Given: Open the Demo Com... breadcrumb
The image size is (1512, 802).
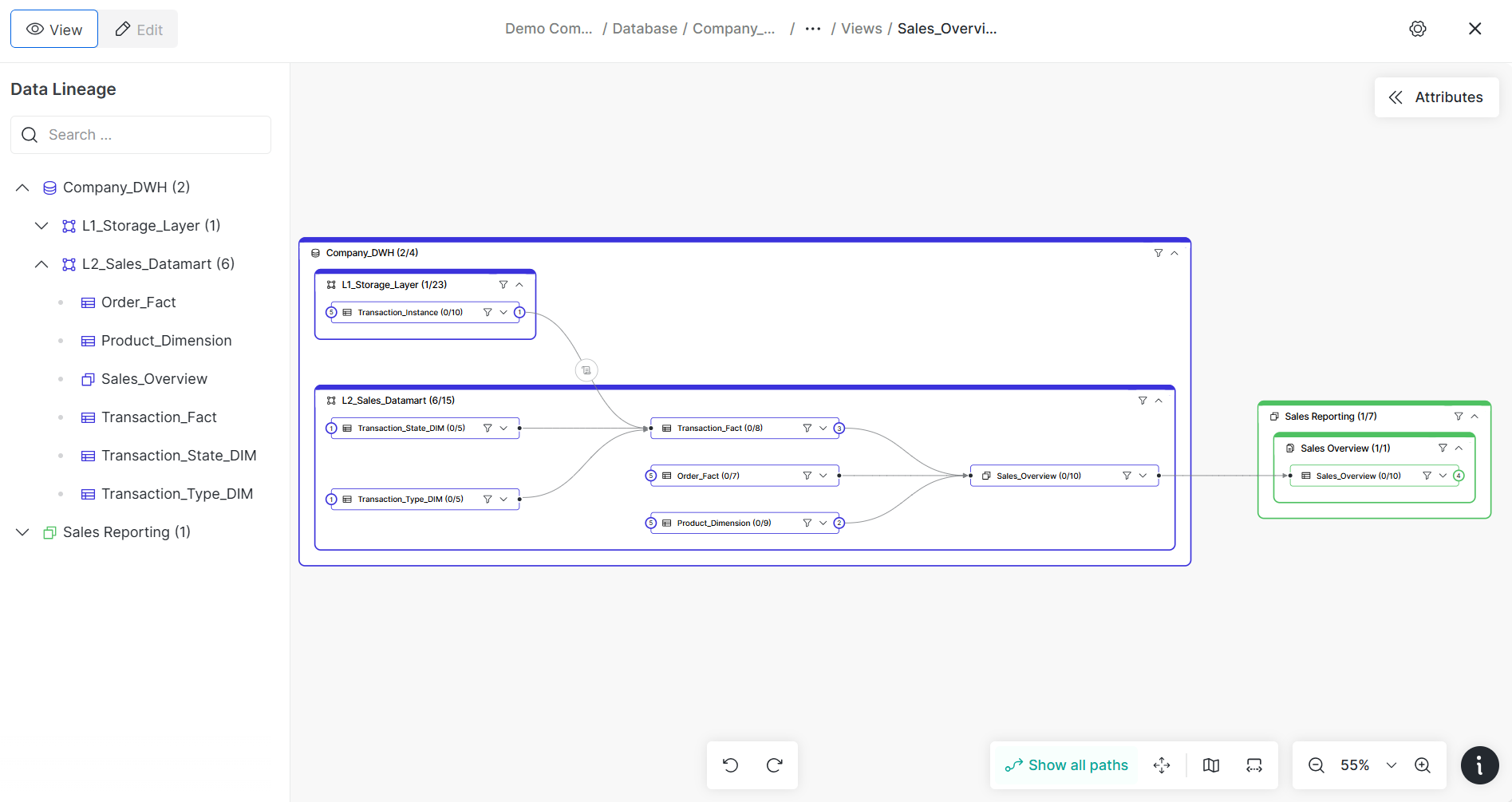Looking at the screenshot, I should [549, 29].
